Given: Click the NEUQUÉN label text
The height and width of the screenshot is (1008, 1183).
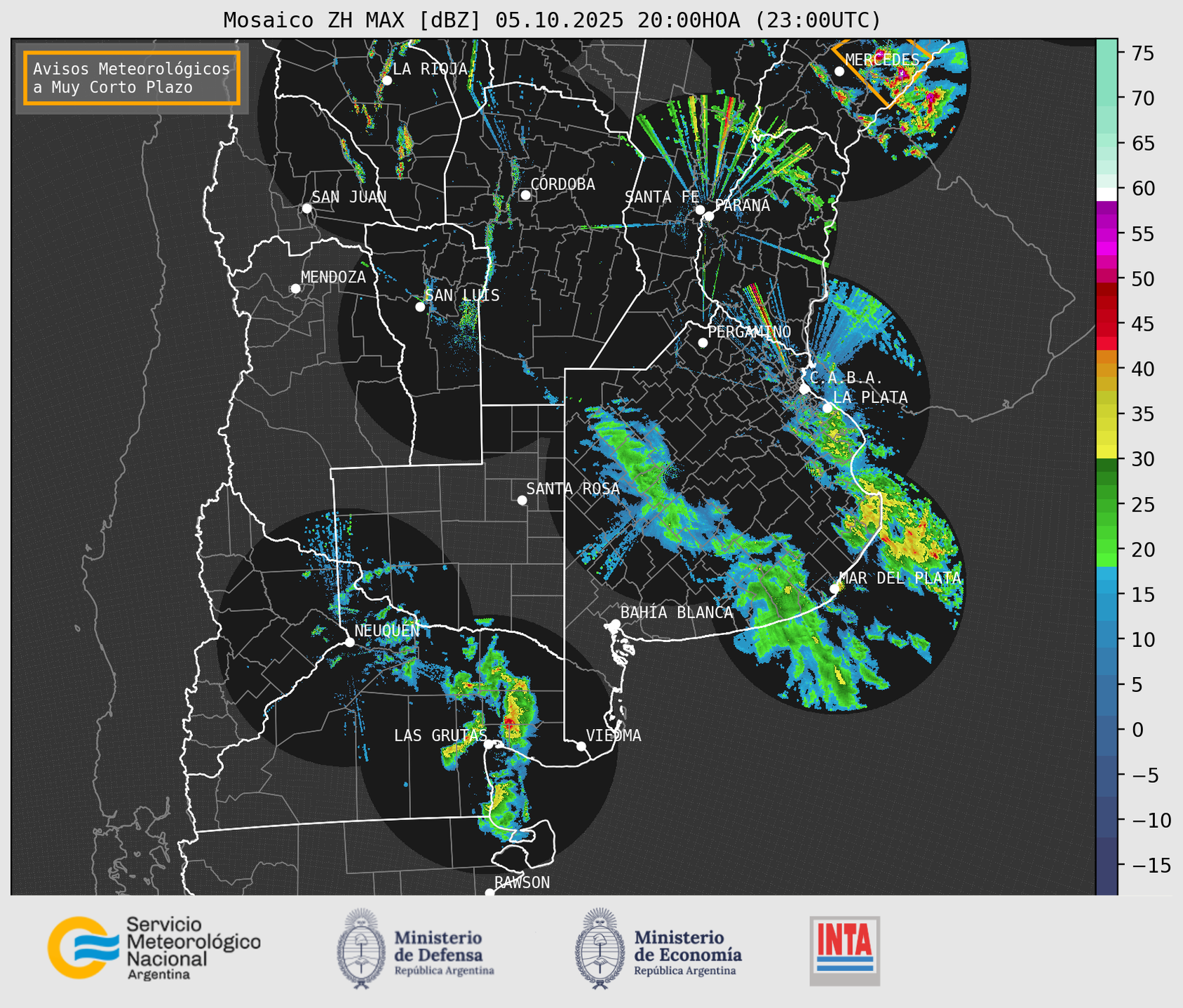Looking at the screenshot, I should (387, 630).
